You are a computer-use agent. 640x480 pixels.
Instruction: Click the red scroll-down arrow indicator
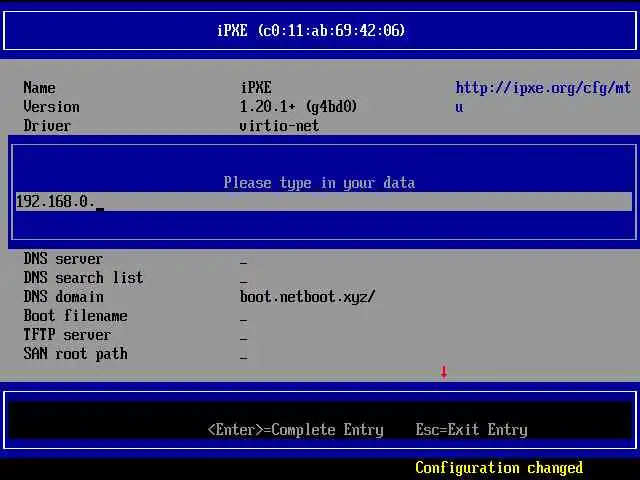[444, 372]
